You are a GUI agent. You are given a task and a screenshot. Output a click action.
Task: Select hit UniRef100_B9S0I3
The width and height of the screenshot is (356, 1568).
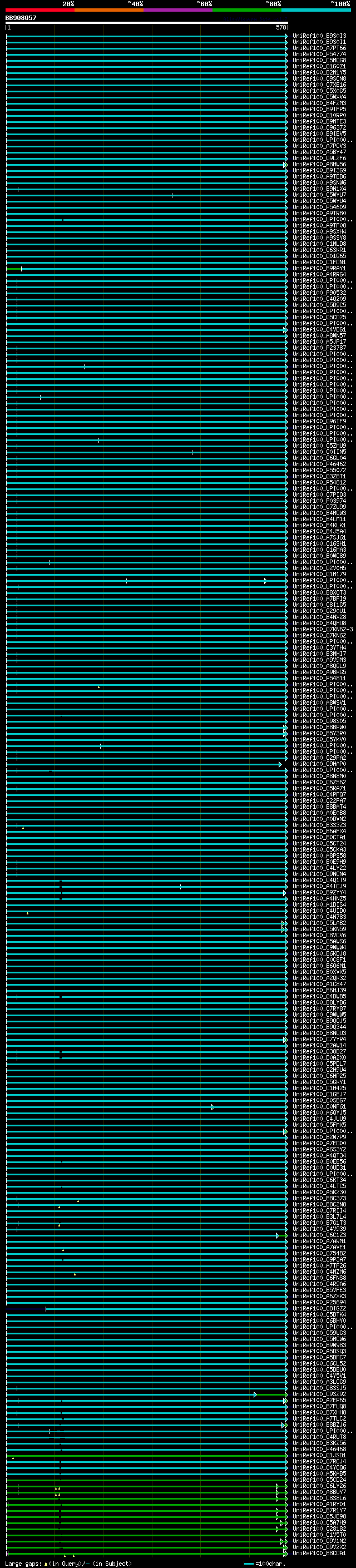tap(319, 36)
